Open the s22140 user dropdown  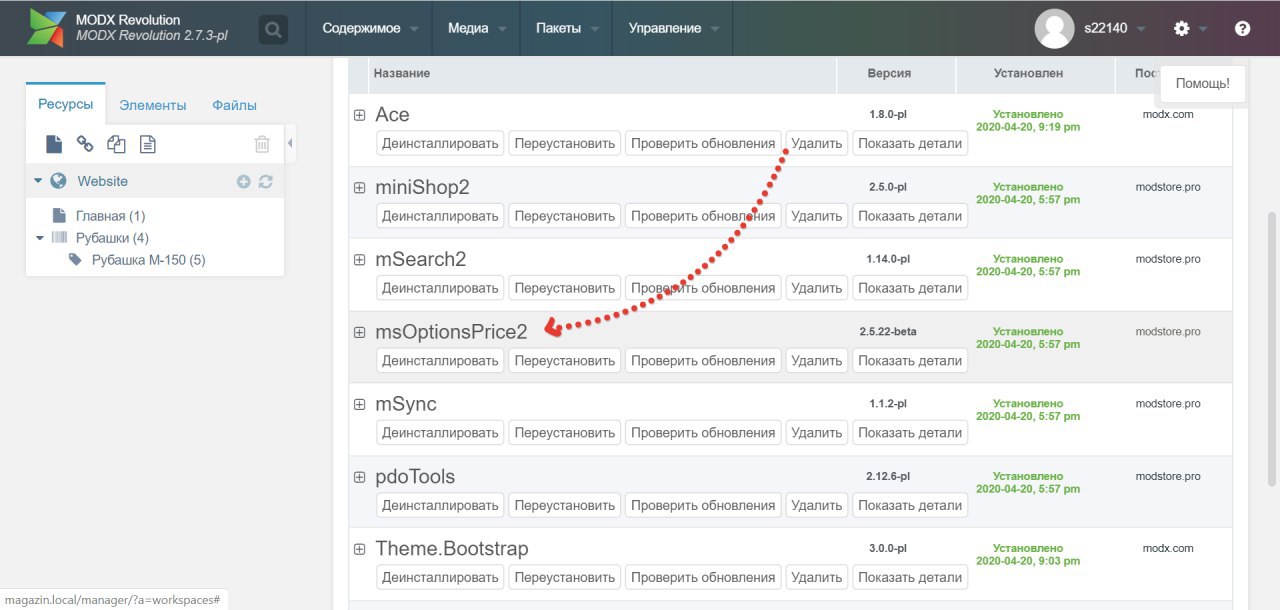click(x=1114, y=28)
